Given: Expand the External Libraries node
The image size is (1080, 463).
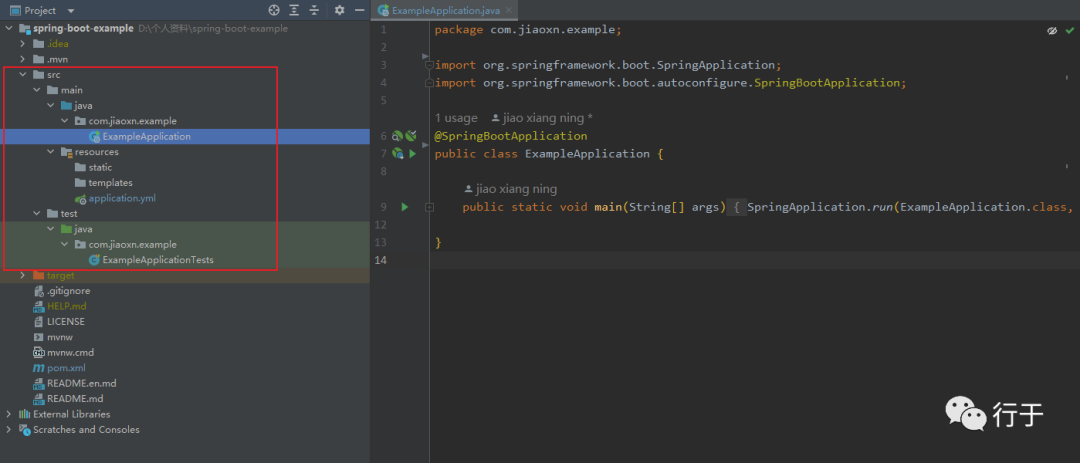Looking at the screenshot, I should point(10,414).
